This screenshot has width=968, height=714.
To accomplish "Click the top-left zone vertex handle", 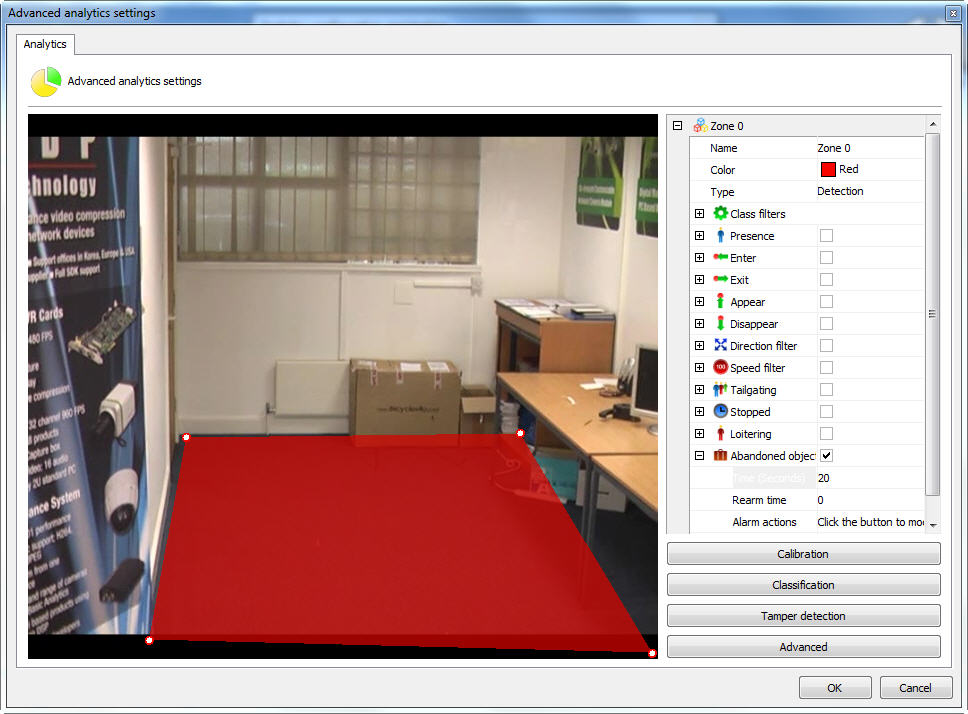I will (186, 437).
